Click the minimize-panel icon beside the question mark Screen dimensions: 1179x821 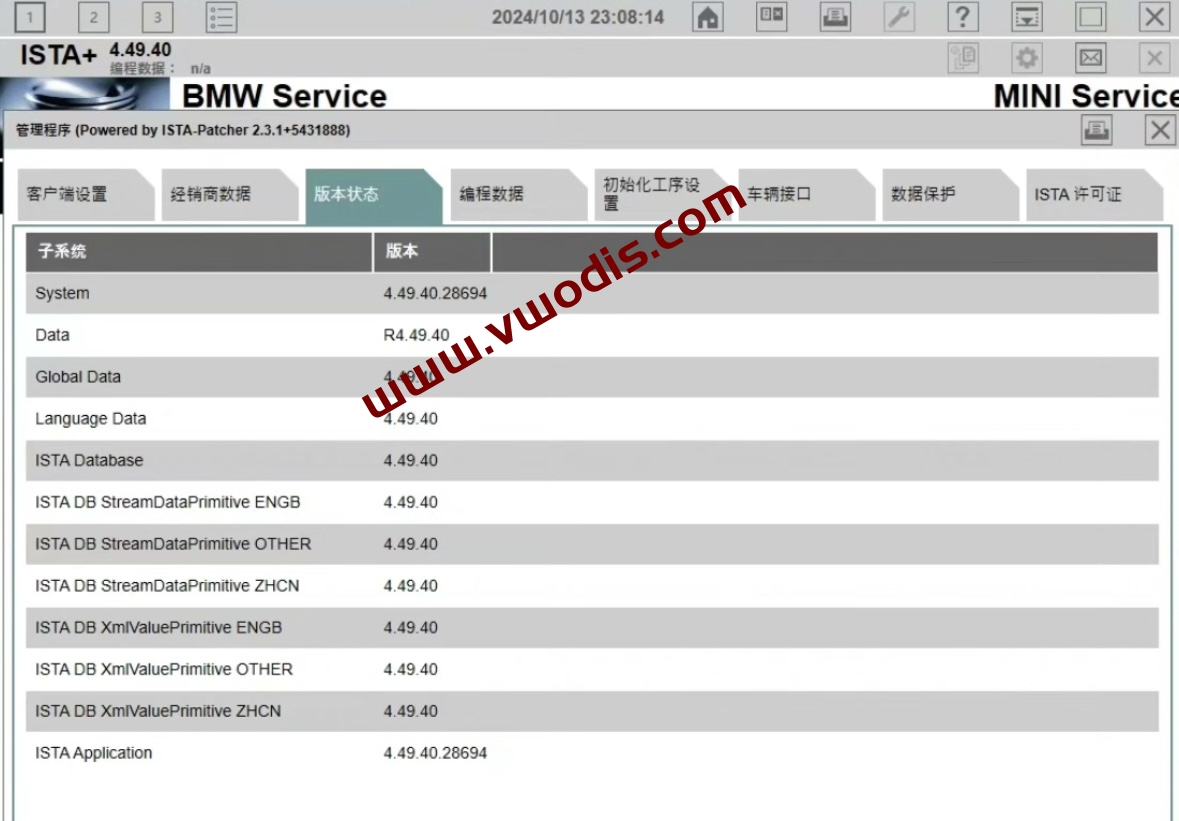(1025, 19)
